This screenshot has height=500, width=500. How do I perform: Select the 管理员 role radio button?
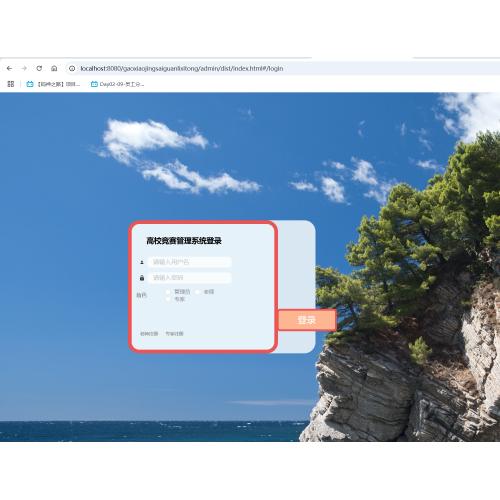pos(168,292)
